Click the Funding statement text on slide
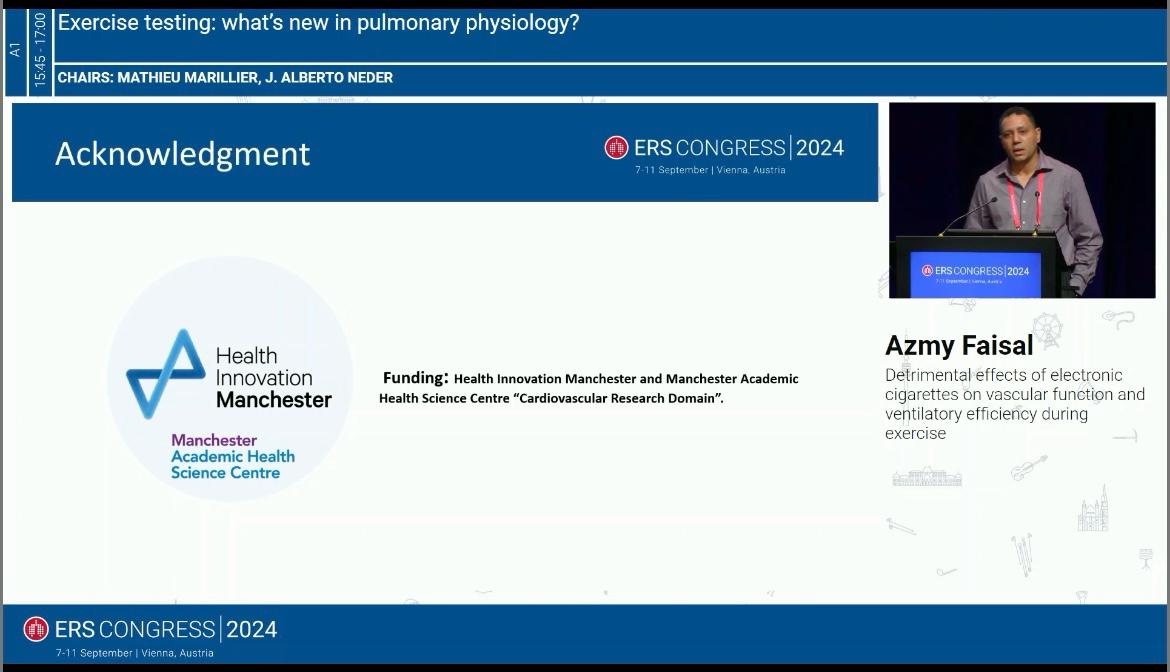 tap(589, 388)
